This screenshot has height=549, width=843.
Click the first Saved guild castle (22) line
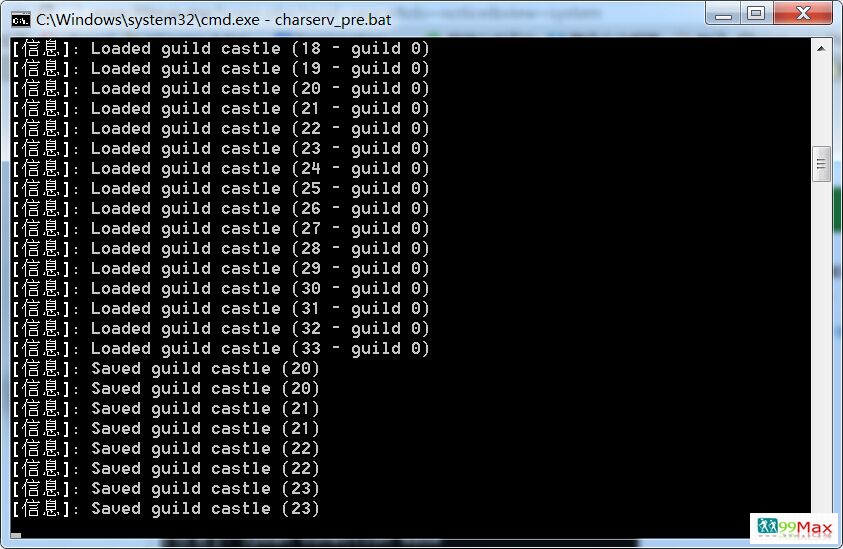tap(166, 449)
